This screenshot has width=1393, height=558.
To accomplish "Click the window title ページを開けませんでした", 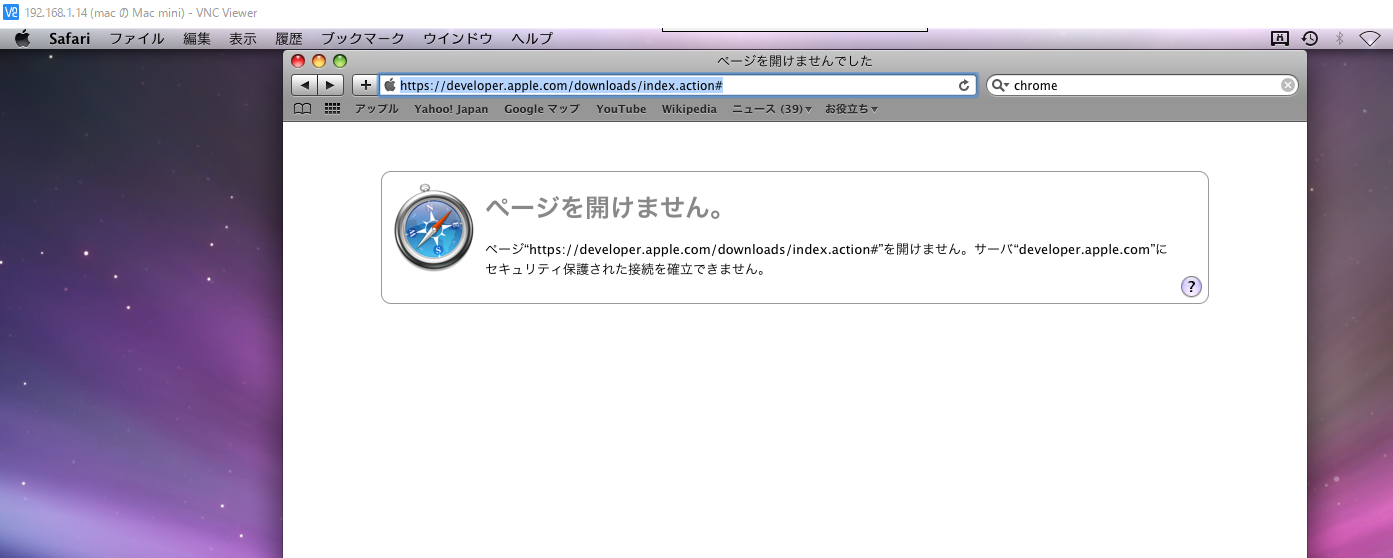I will pos(795,61).
